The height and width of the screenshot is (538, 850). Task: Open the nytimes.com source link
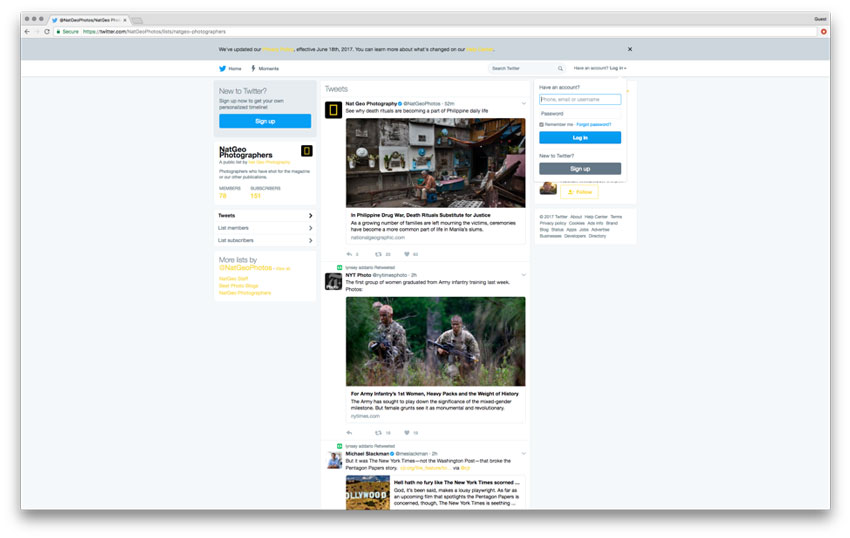(365, 416)
